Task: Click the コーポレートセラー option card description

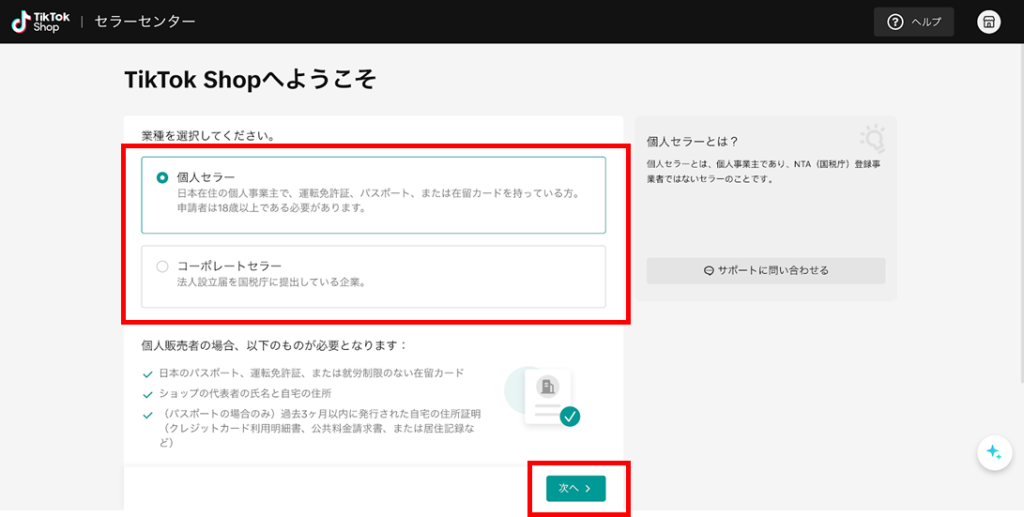Action: [270, 283]
